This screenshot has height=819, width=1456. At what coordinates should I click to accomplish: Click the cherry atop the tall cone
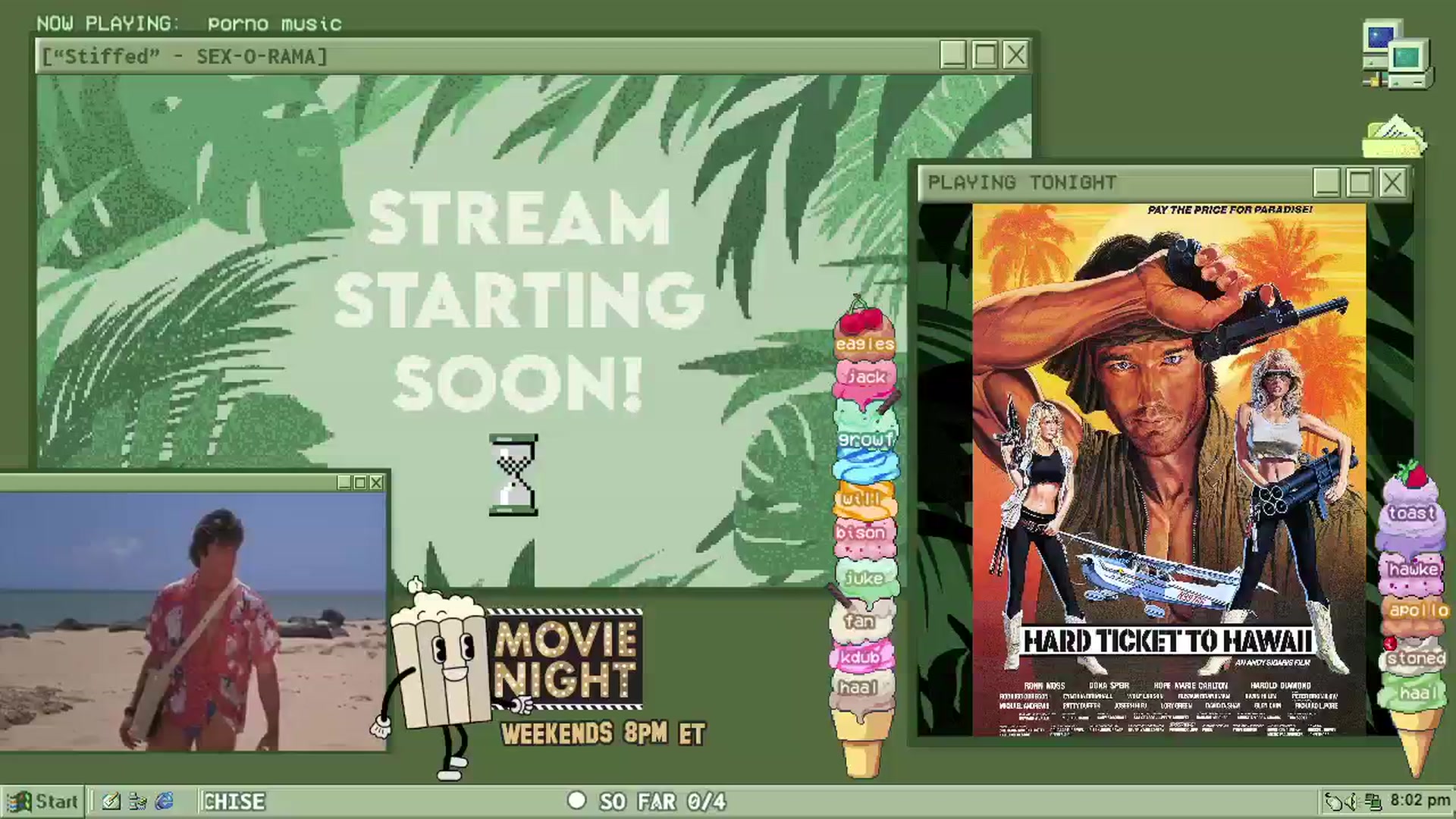861,316
